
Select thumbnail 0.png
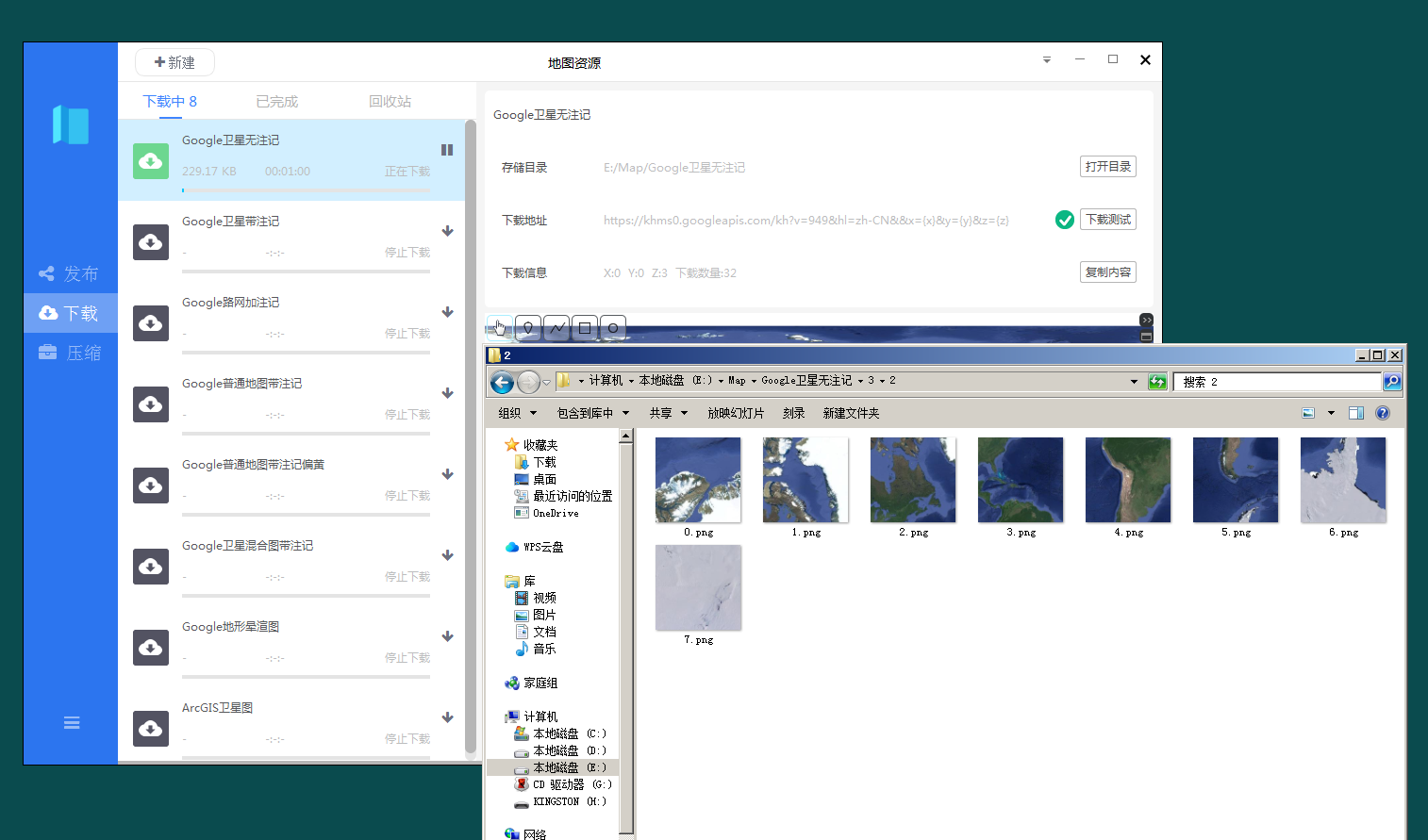pos(698,480)
